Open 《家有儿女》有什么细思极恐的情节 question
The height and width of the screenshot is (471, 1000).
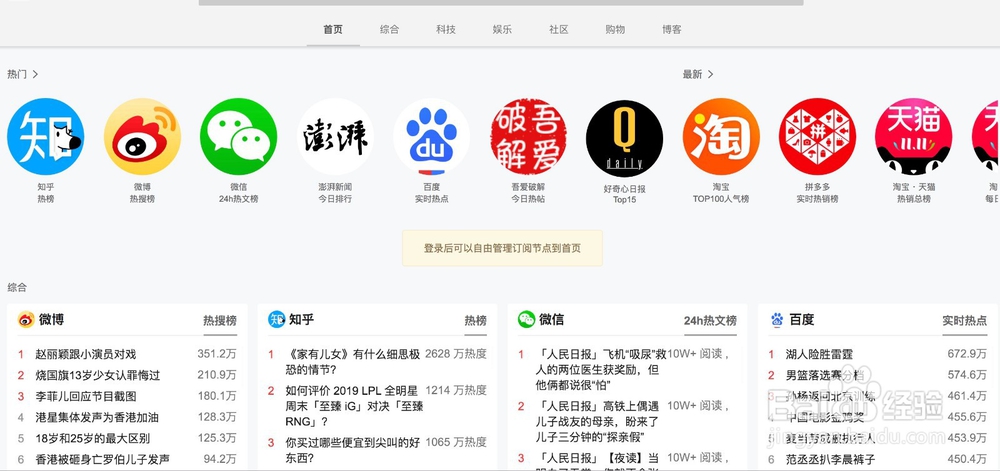[x=353, y=361]
